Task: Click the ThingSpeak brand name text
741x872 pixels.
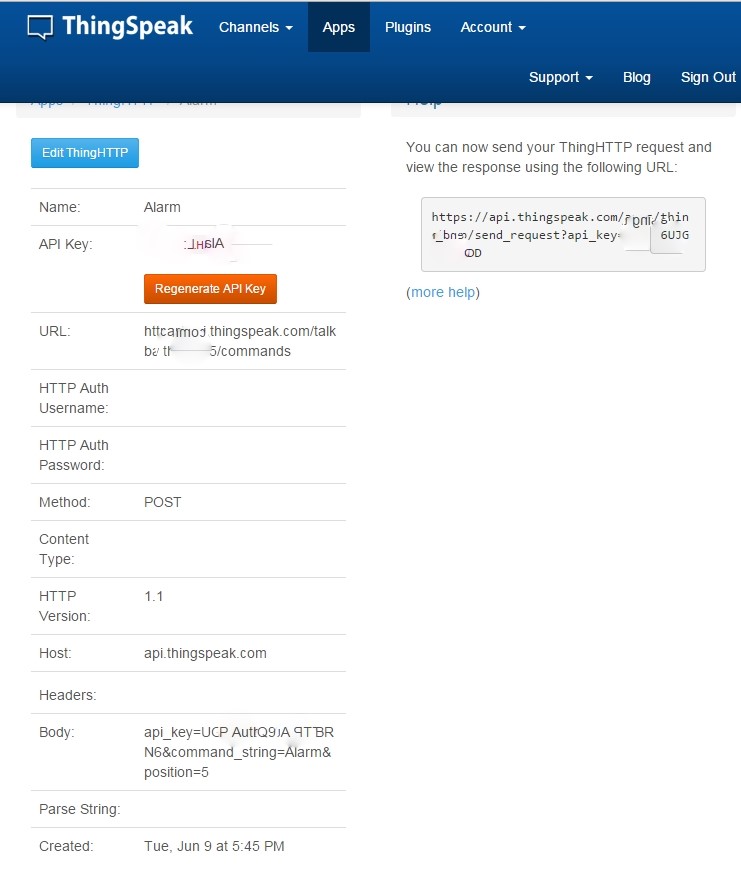Action: [x=127, y=26]
